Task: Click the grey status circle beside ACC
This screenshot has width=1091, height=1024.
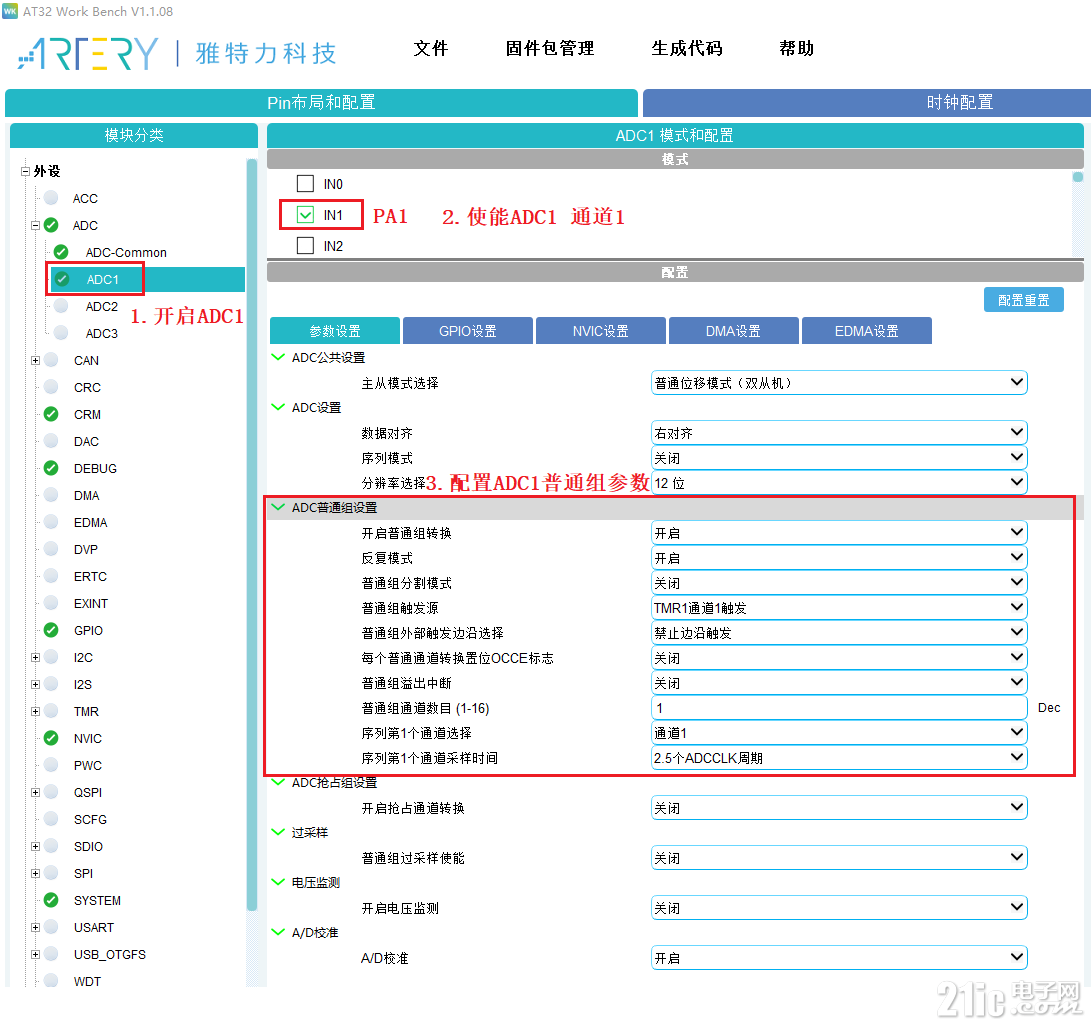Action: click(51, 198)
